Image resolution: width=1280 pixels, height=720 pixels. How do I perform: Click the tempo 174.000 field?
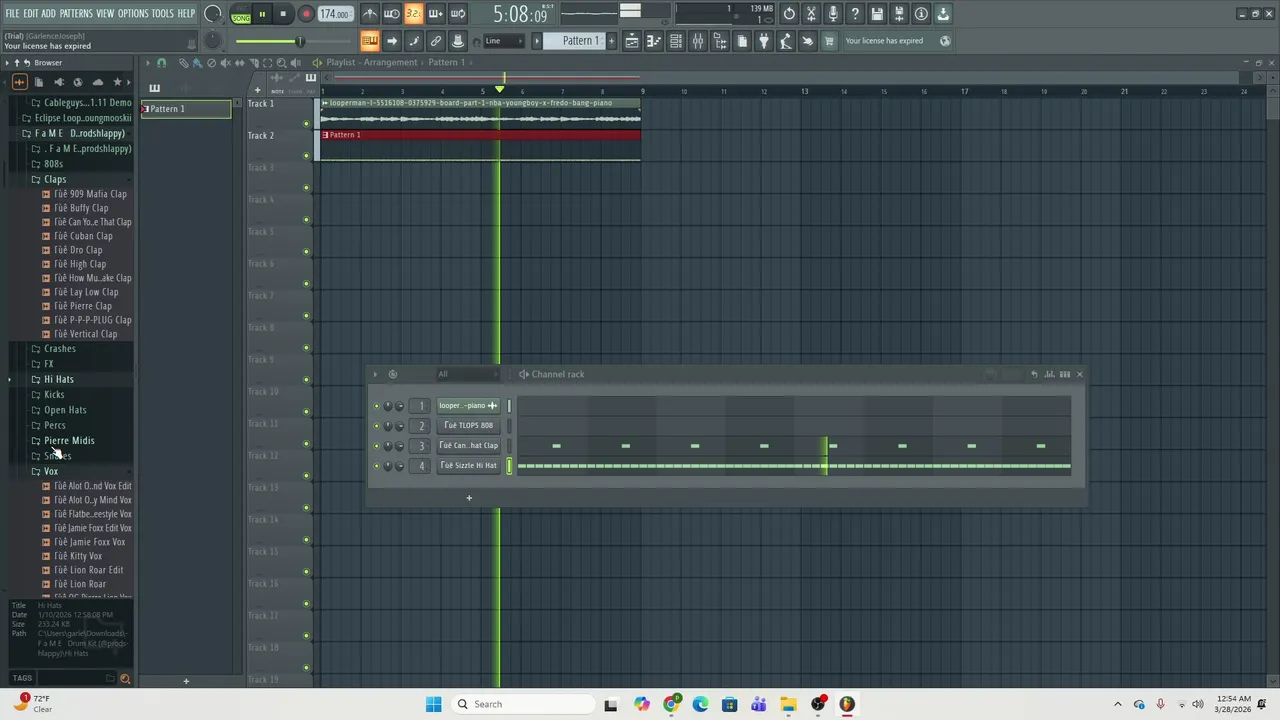tap(335, 14)
